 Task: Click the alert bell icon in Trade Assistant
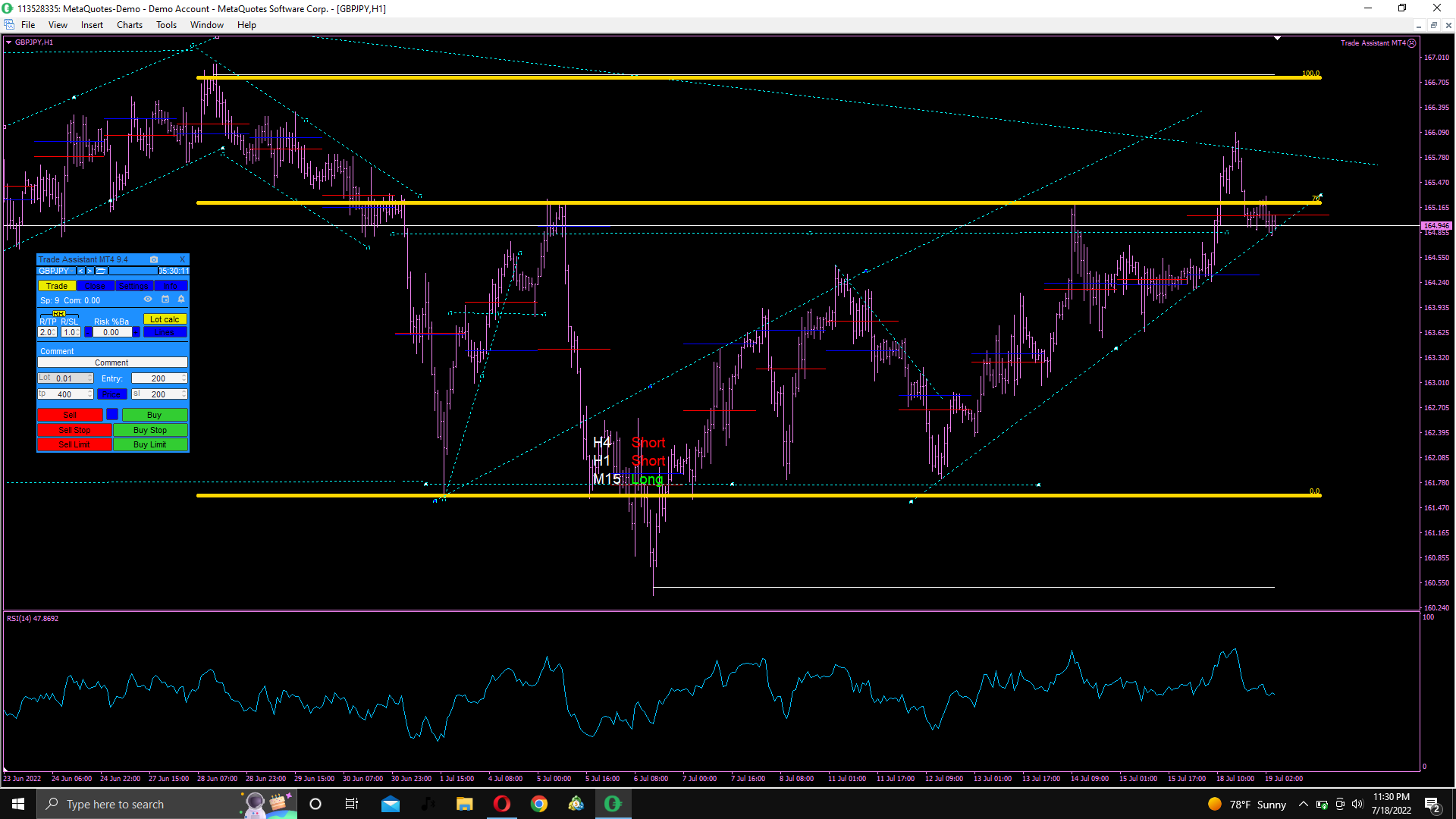[x=181, y=300]
